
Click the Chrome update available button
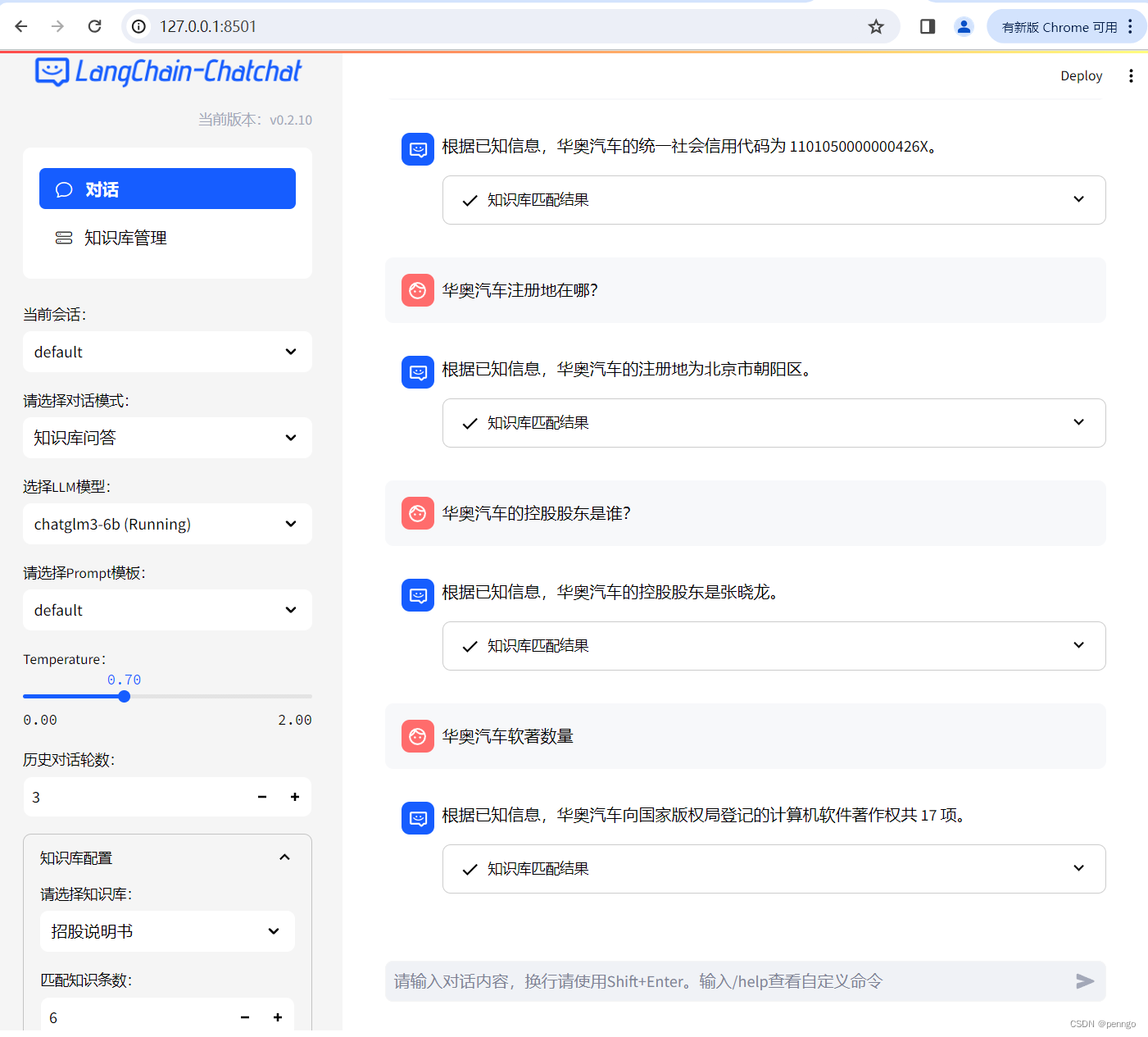coord(1060,27)
